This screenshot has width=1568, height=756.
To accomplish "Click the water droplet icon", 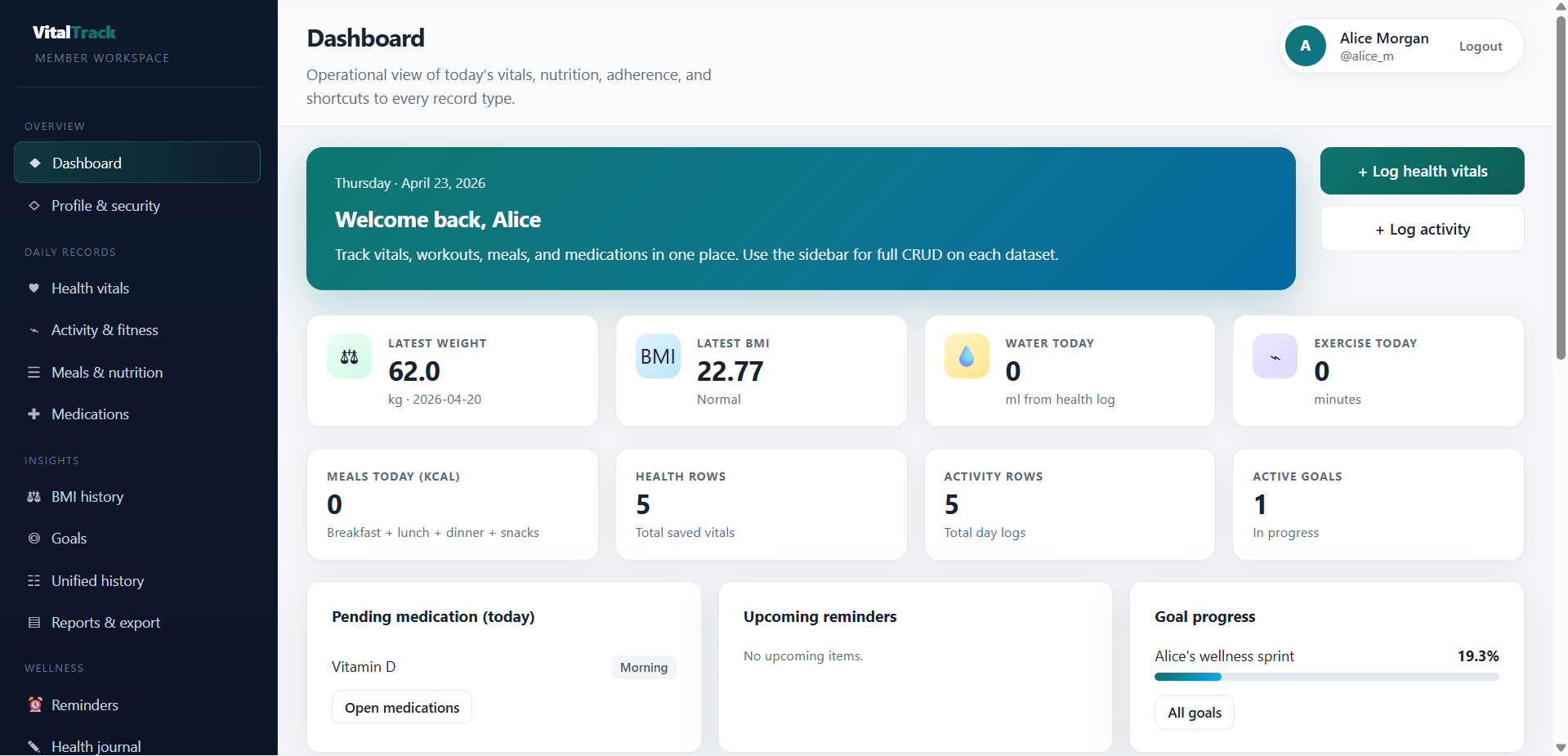I will [x=967, y=356].
